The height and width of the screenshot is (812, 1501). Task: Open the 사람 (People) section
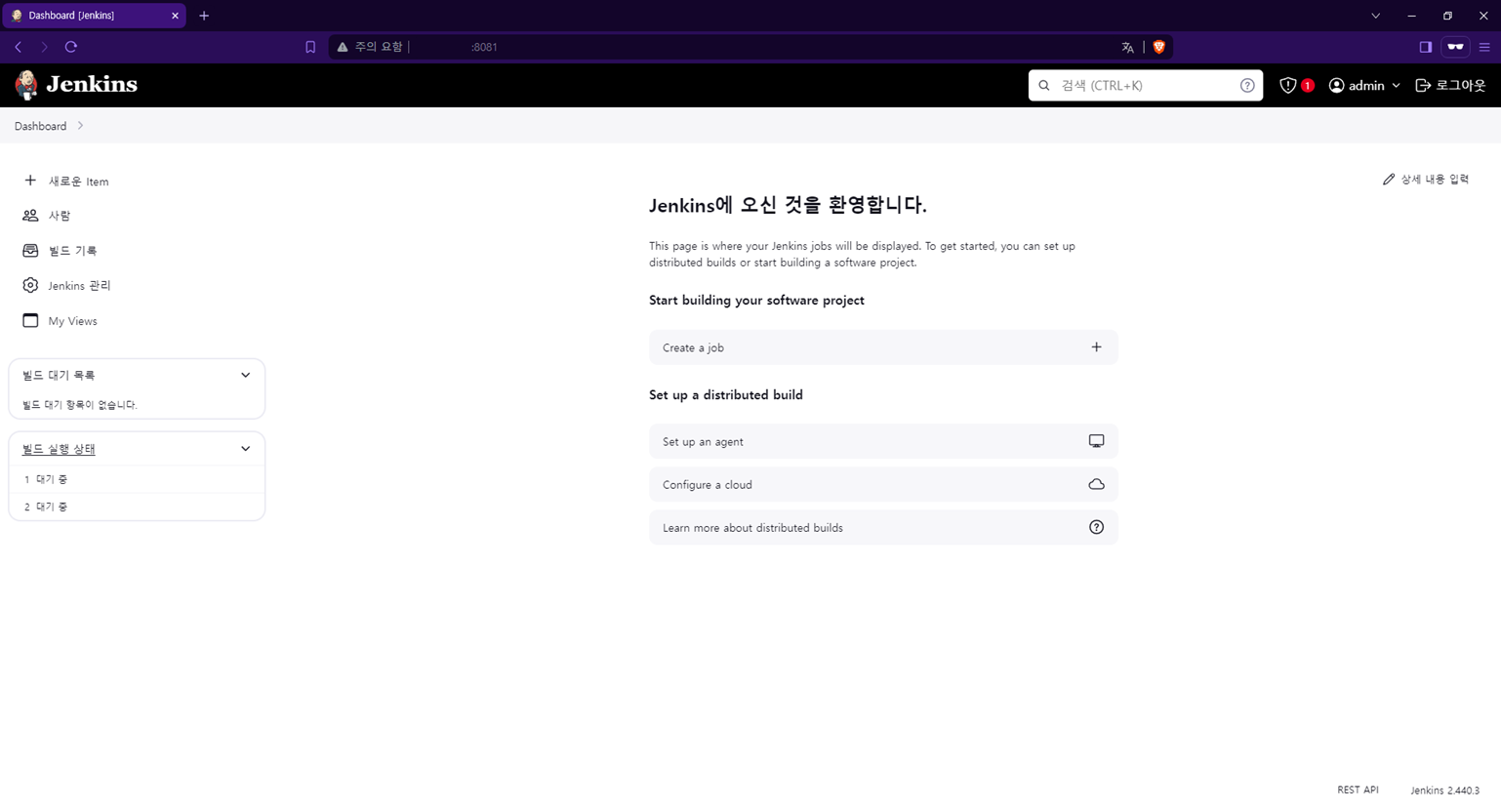[x=59, y=215]
